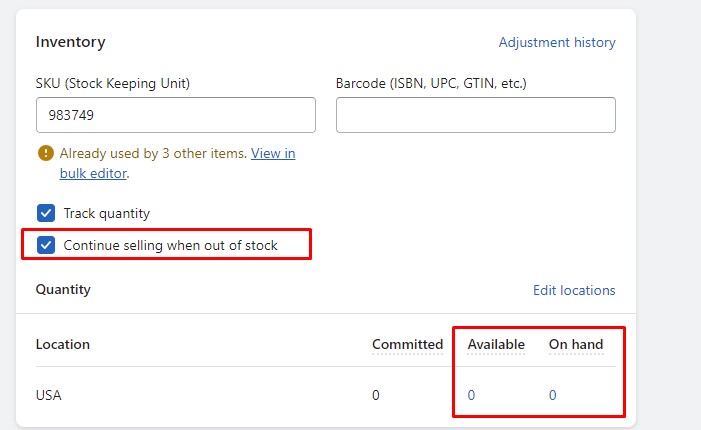Click the yellow warning icon beside SKU notice
Image resolution: width=701 pixels, height=430 pixels.
point(45,154)
